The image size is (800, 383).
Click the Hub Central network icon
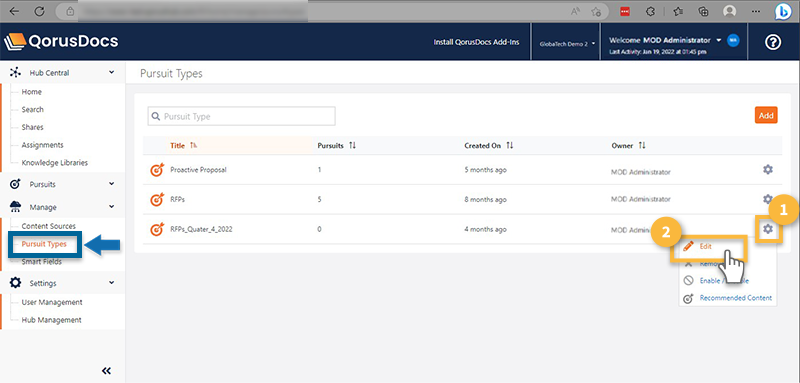point(16,73)
